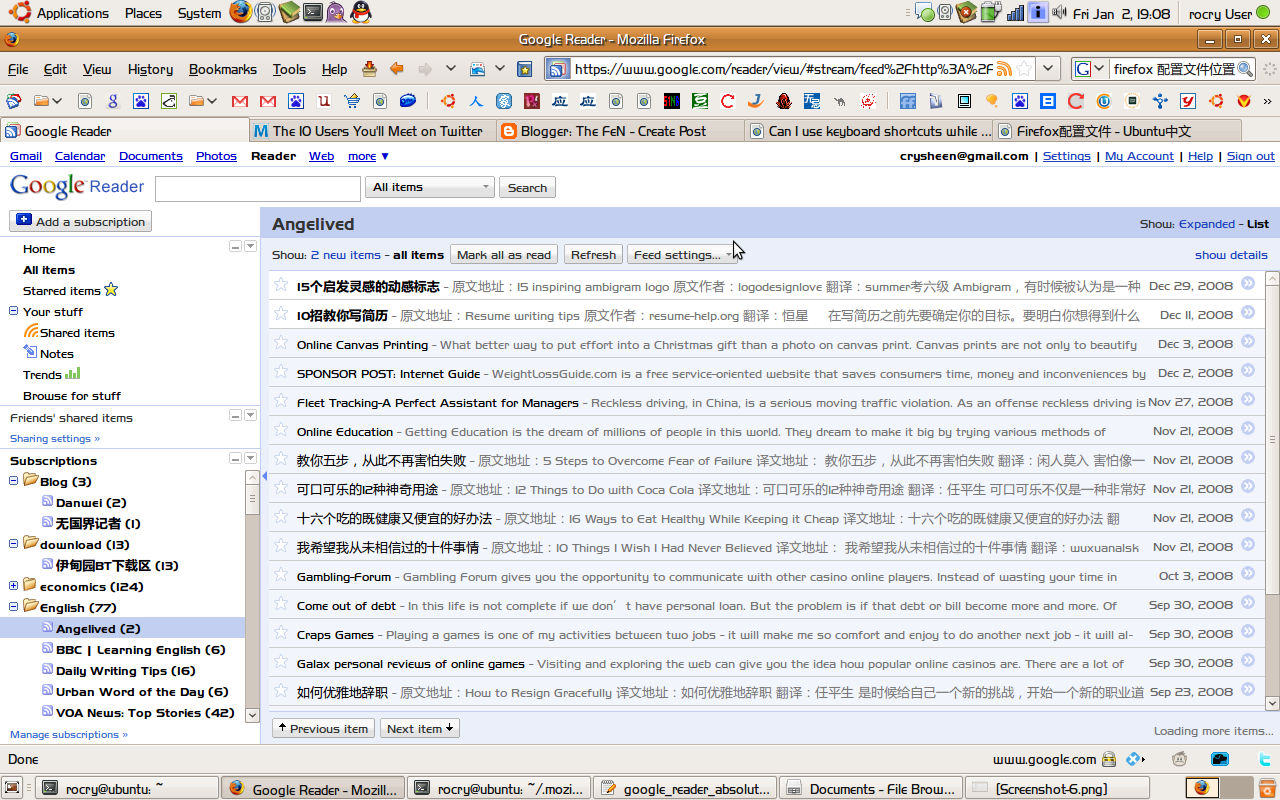Screen dimensions: 1280x800
Task: Select the Daily Writing Tips feed
Action: pyautogui.click(x=126, y=670)
